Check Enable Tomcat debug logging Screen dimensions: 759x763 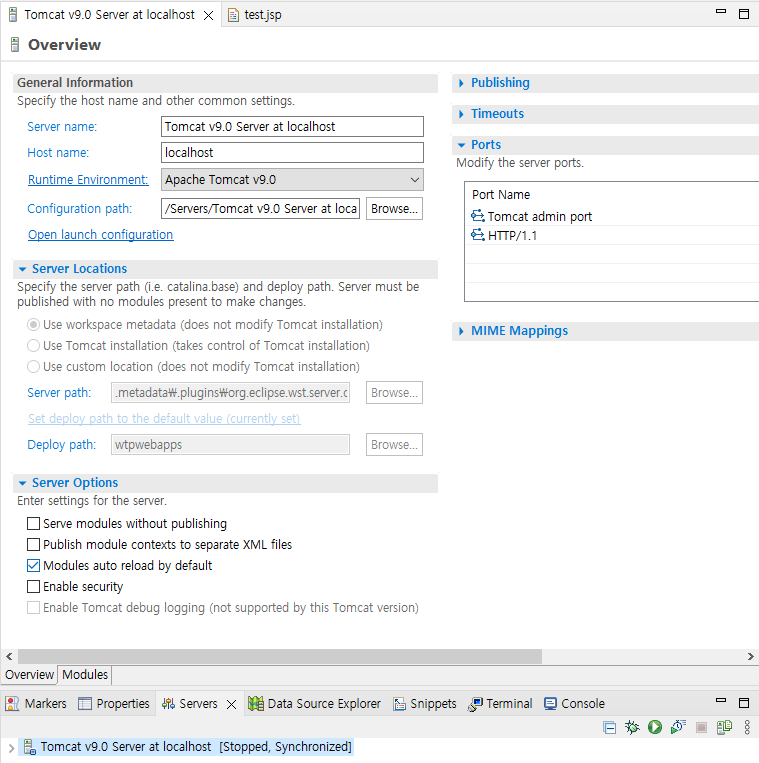click(33, 607)
